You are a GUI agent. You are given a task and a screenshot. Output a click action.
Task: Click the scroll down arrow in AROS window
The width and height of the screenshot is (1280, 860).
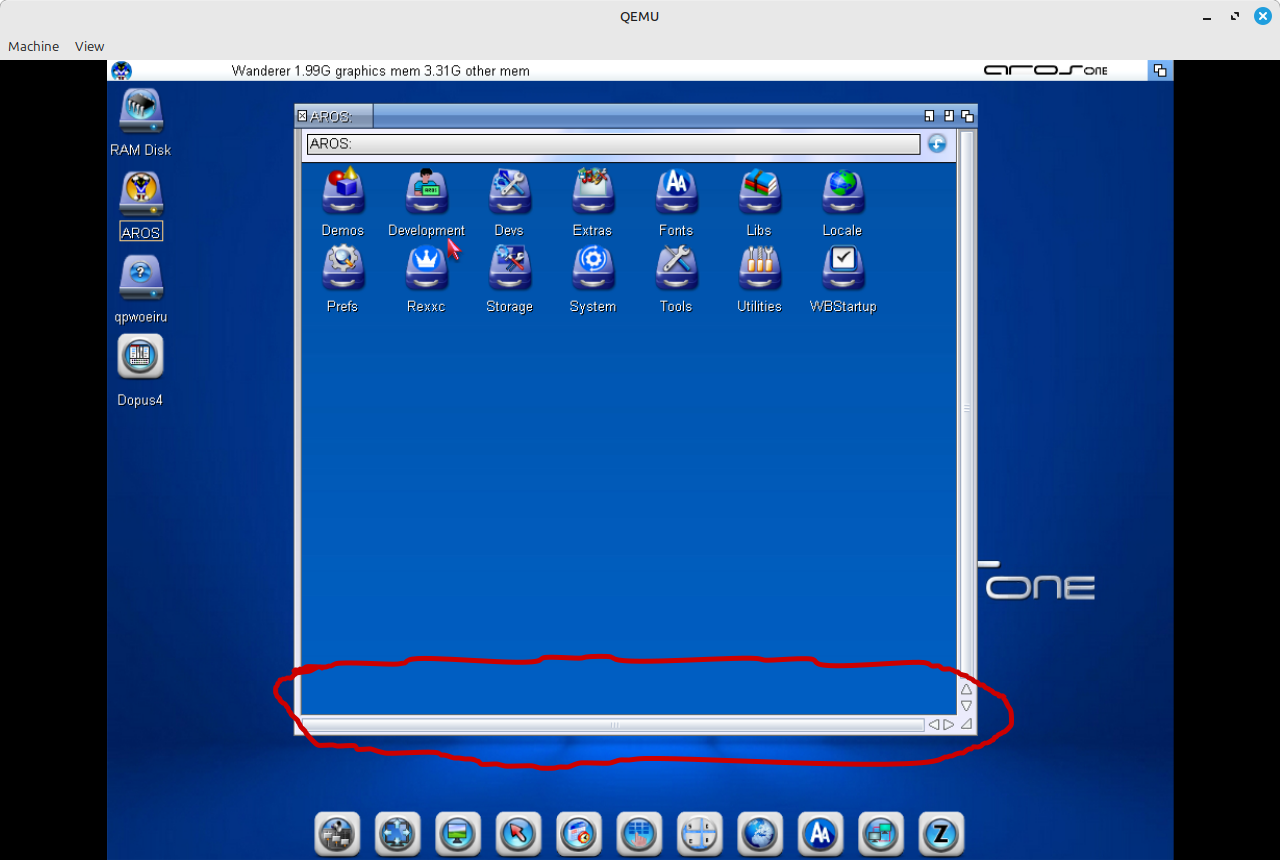point(966,706)
